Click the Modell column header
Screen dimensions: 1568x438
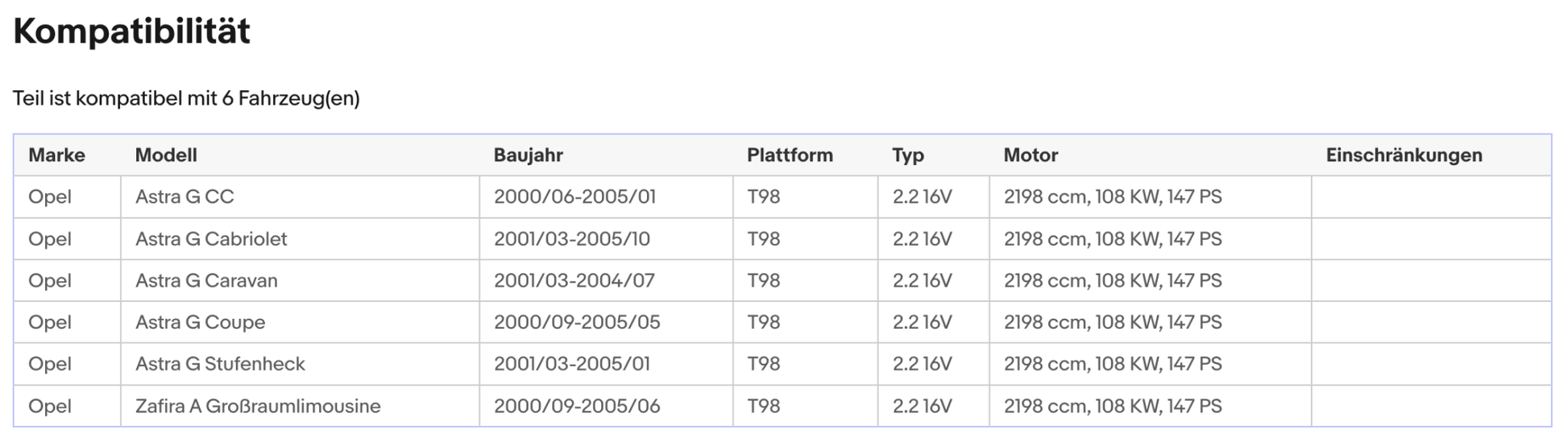tap(166, 155)
